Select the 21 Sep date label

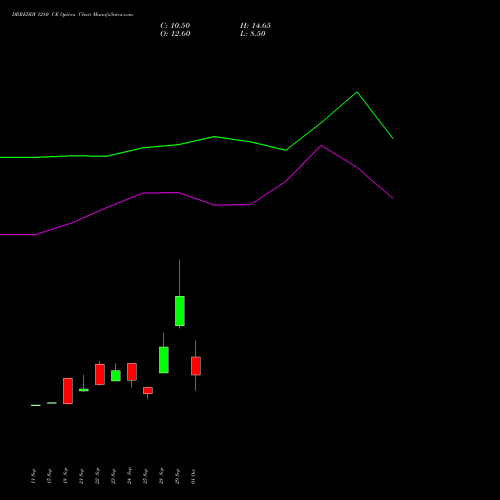81,476
